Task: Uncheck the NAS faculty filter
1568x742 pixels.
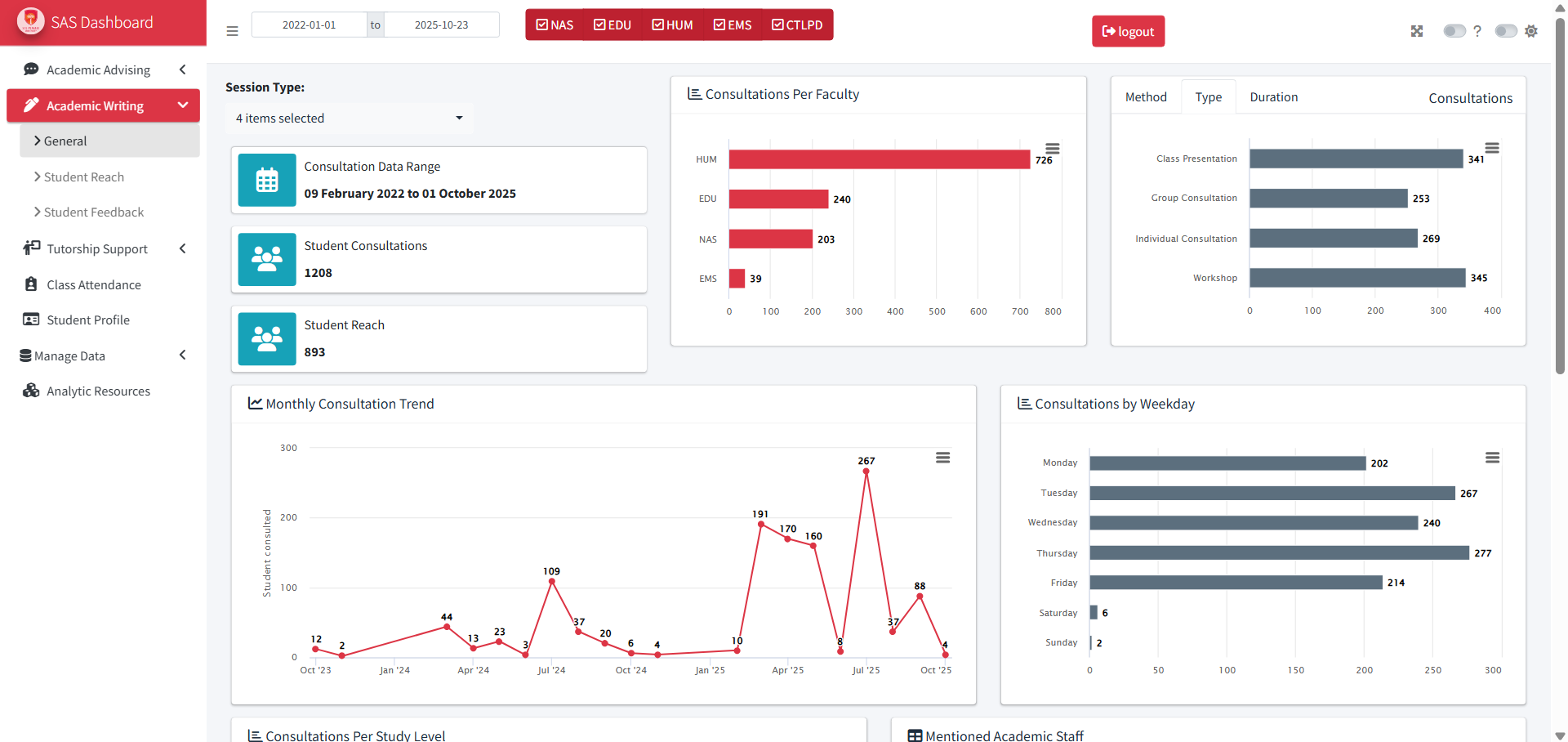Action: click(544, 25)
